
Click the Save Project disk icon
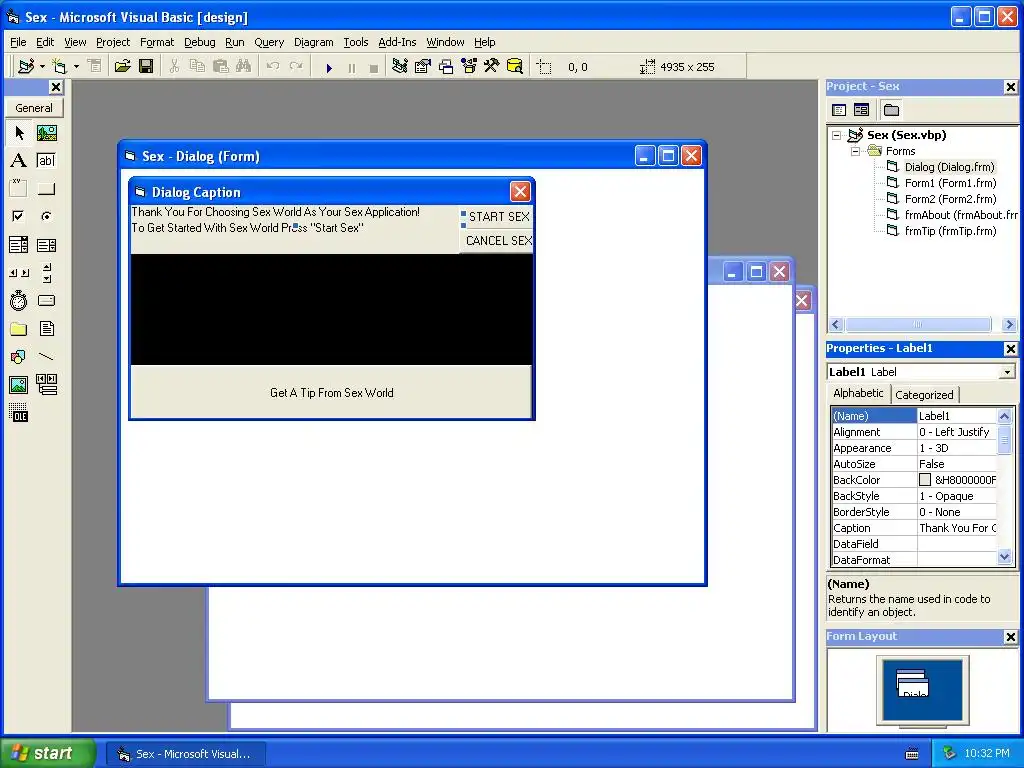click(146, 67)
